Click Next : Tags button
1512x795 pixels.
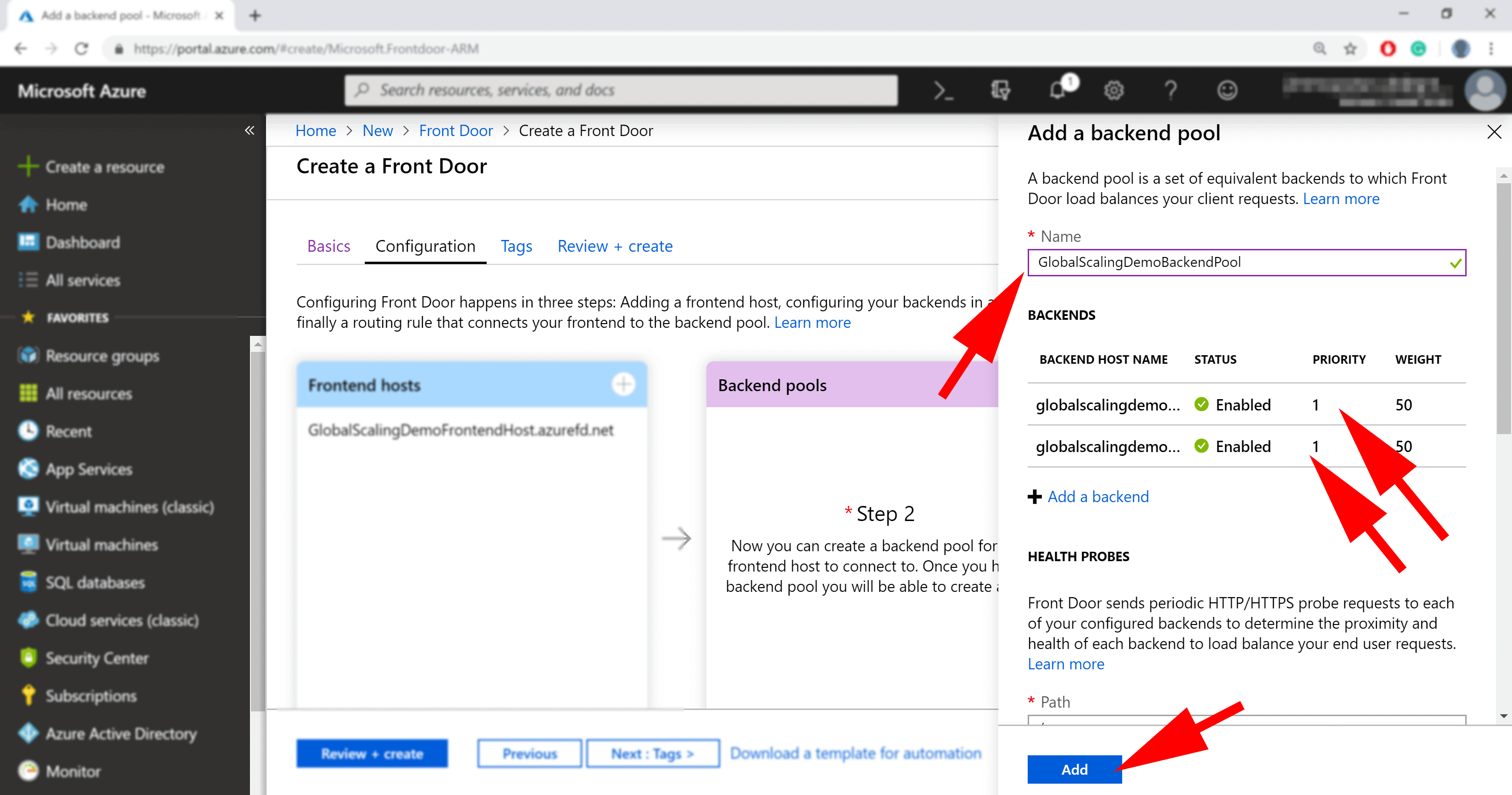(x=652, y=753)
